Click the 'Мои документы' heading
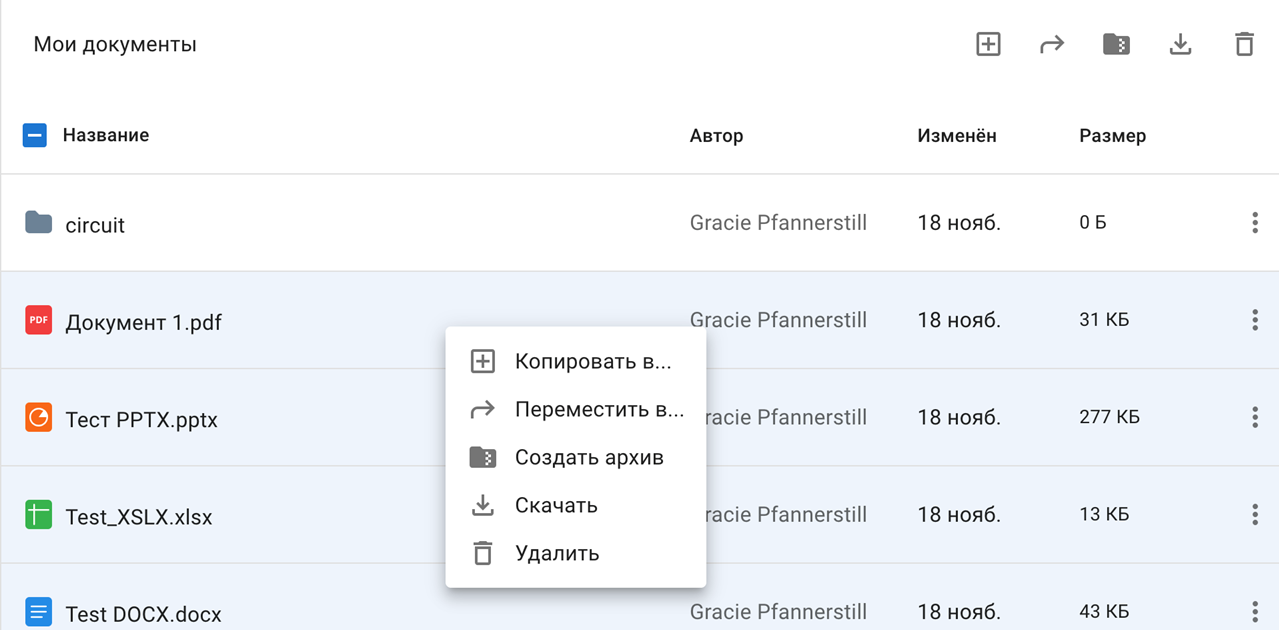Screen dimensions: 1279x630 (116, 43)
